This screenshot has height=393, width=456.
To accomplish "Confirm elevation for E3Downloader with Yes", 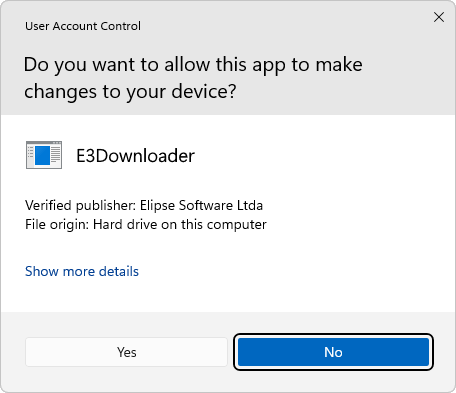I will coord(127,352).
